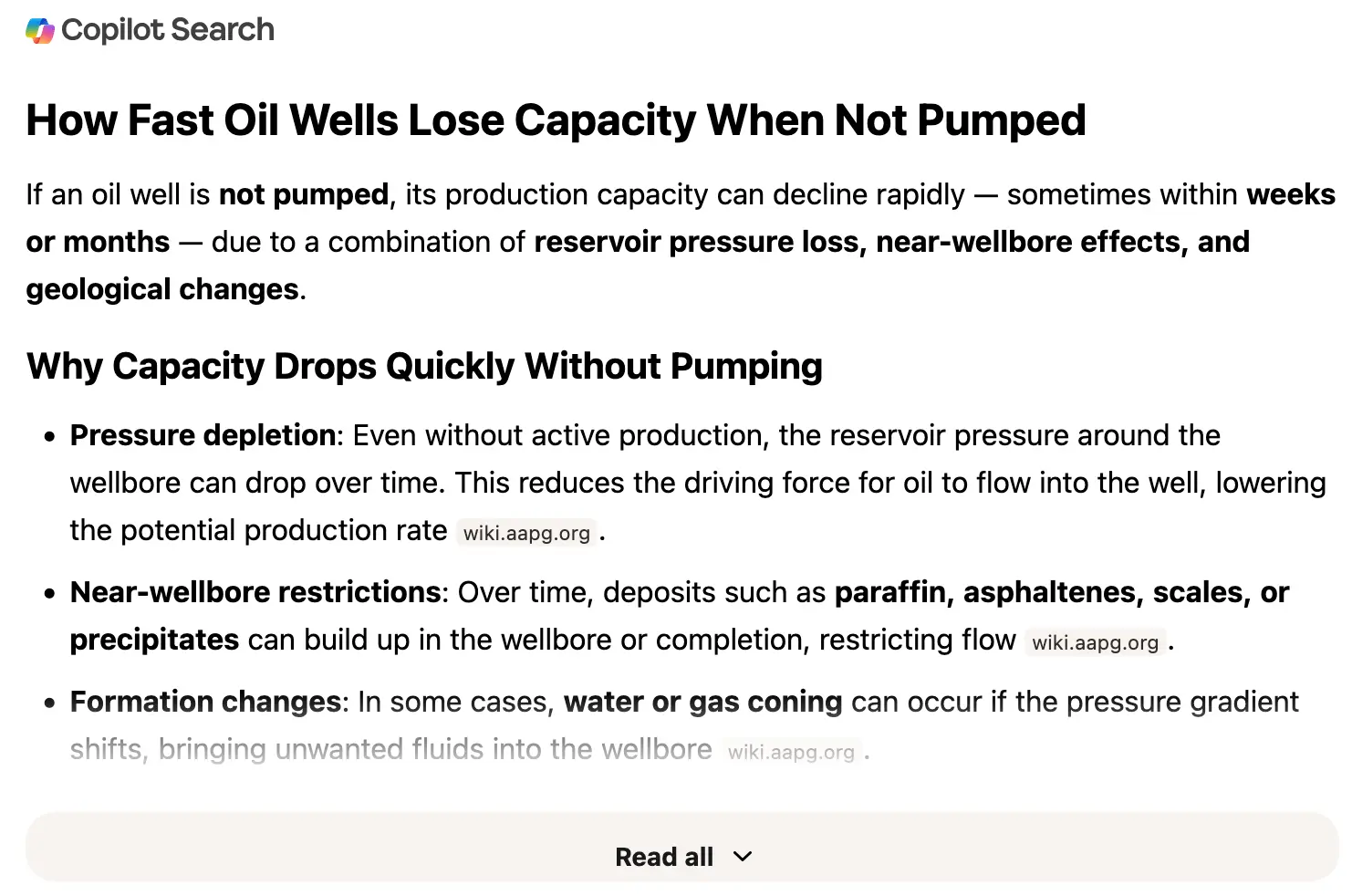Click the bullet marker beside 'Pressure depletion'
The image size is (1352, 896).
[x=50, y=436]
